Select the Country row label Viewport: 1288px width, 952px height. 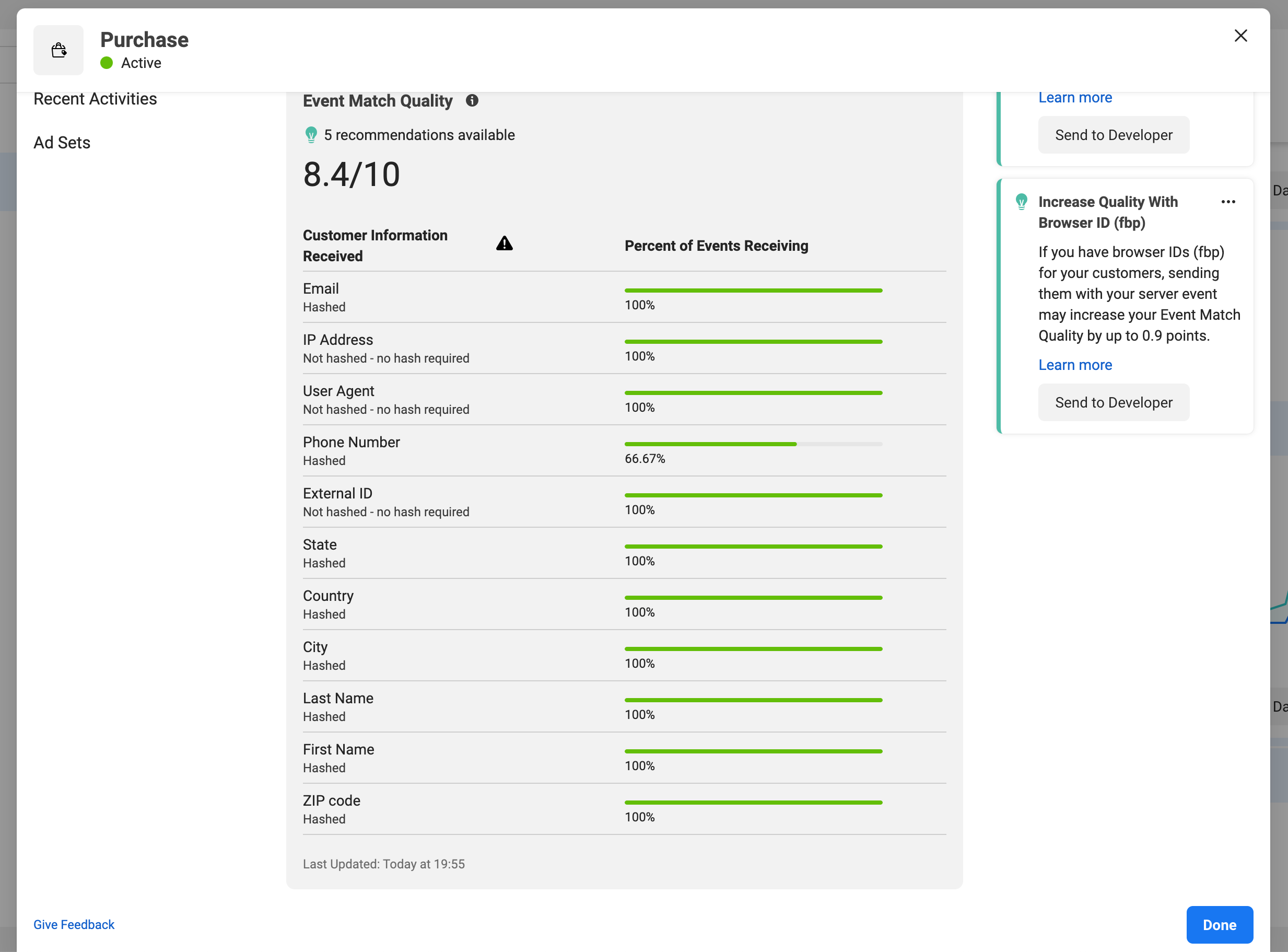(329, 605)
